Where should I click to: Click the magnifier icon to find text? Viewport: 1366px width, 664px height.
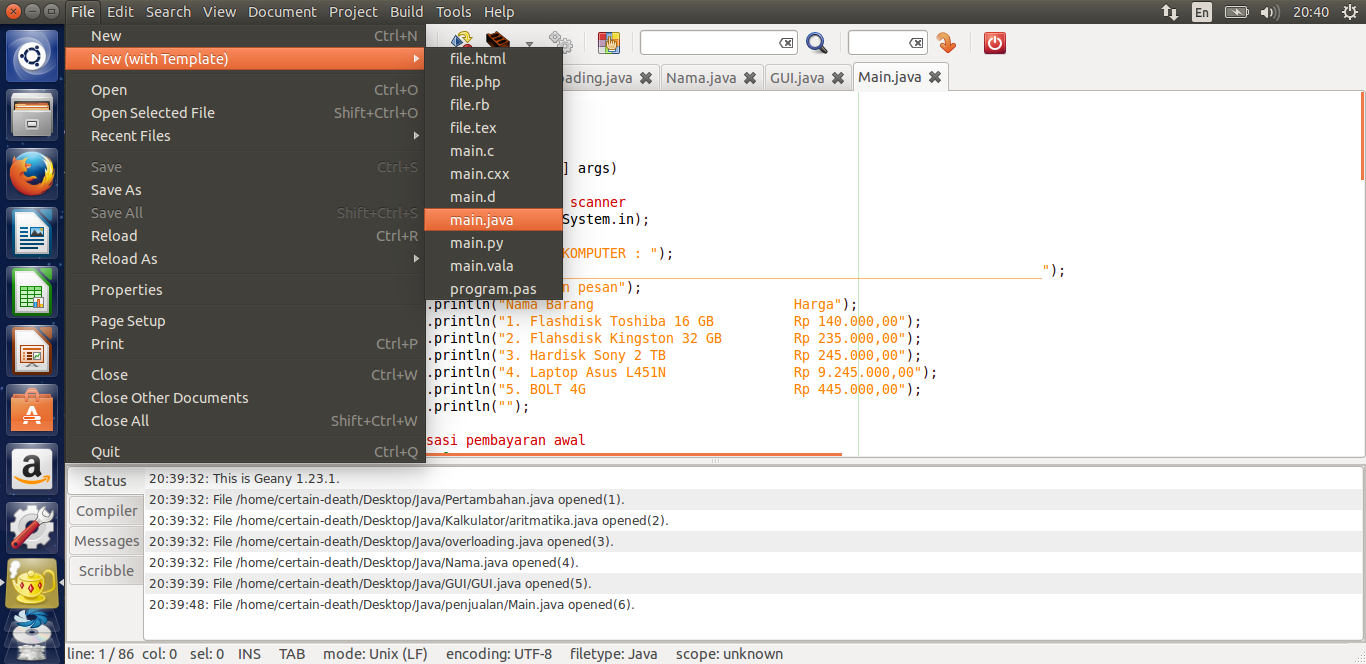pyautogui.click(x=817, y=42)
